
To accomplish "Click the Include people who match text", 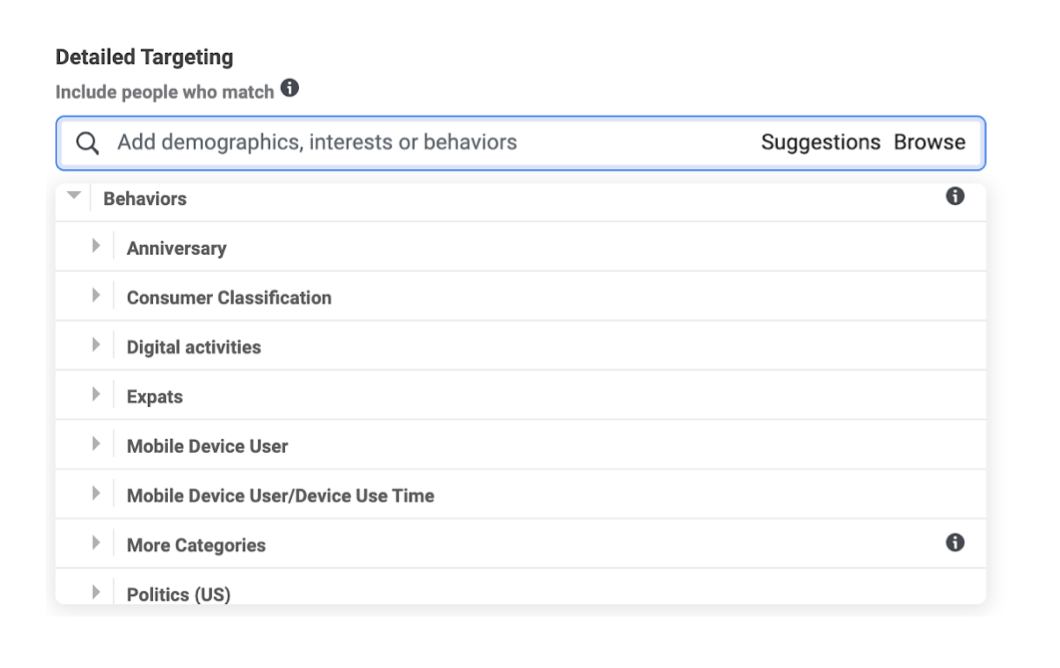I will click(165, 92).
